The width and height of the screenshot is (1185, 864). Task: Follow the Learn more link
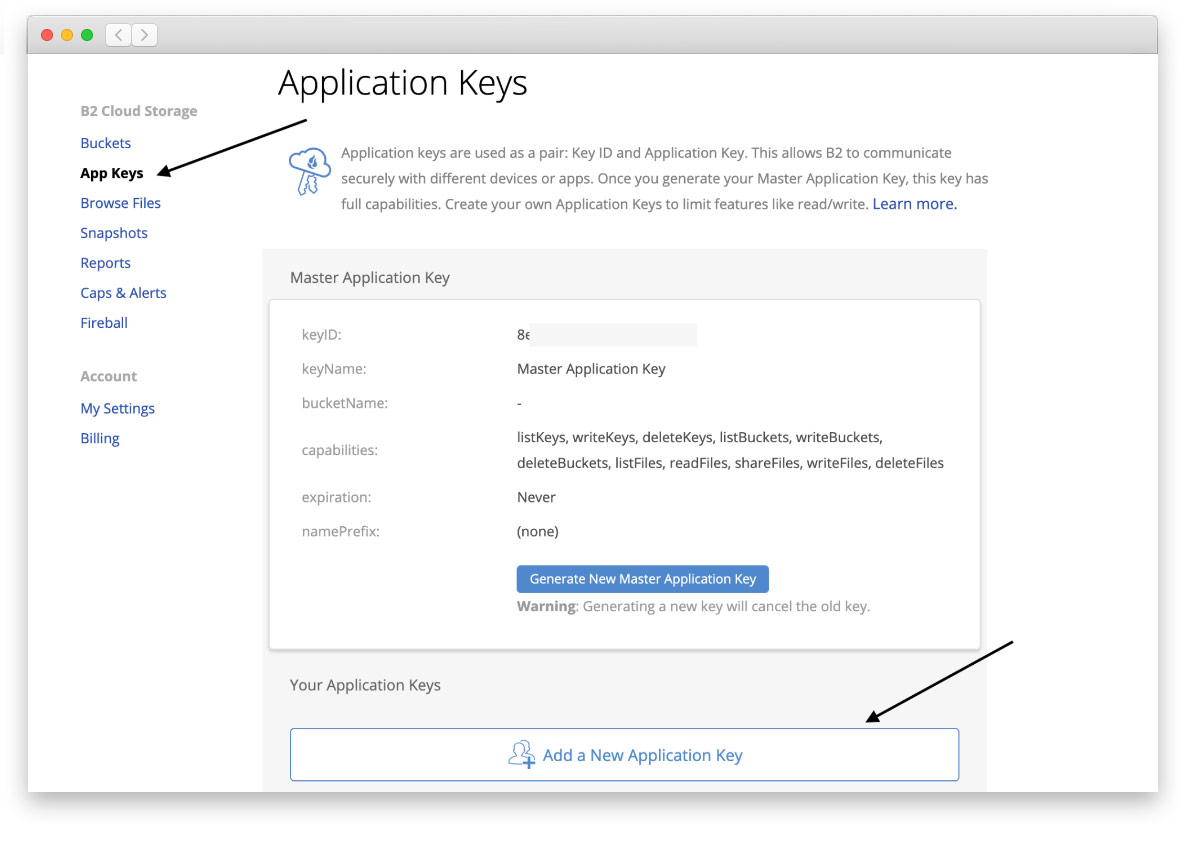click(x=914, y=204)
